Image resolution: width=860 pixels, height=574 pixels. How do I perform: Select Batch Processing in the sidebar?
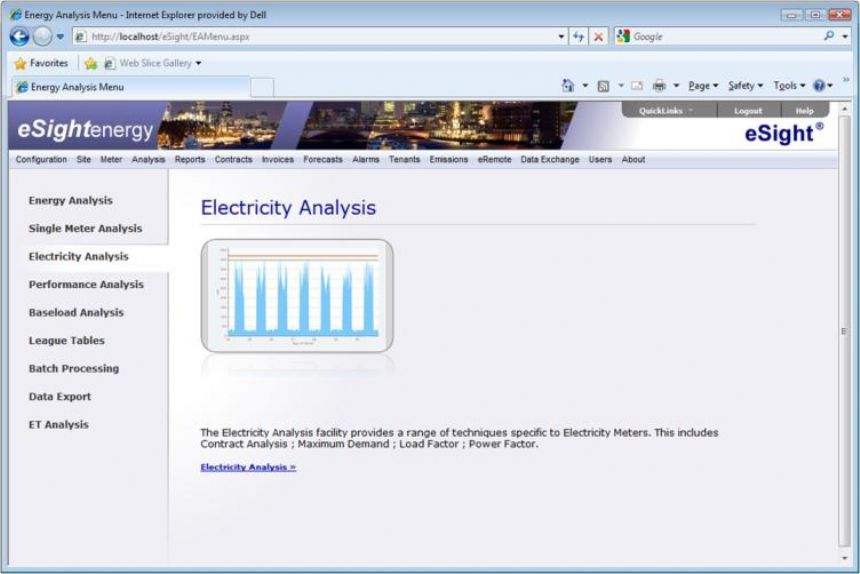[73, 368]
